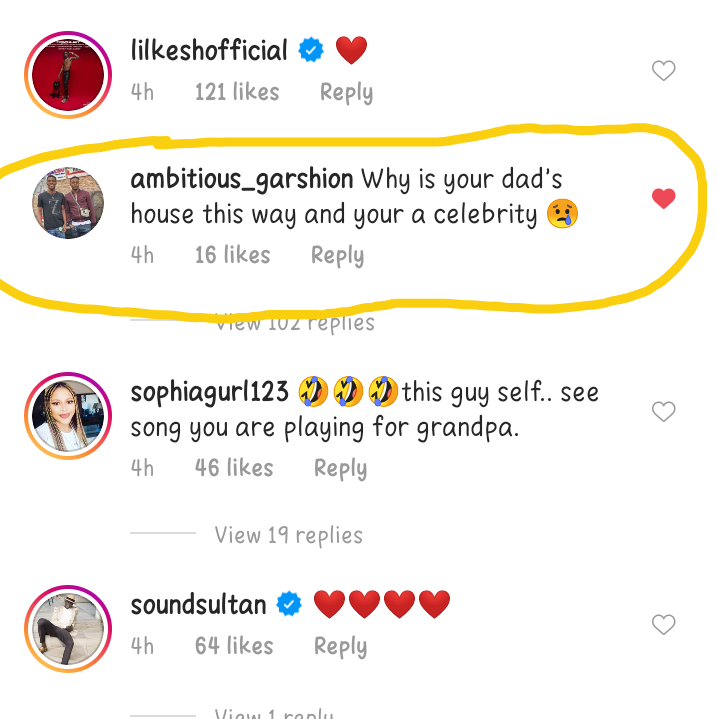
Task: Reply to ambitious_garshion's comment
Action: tap(337, 256)
